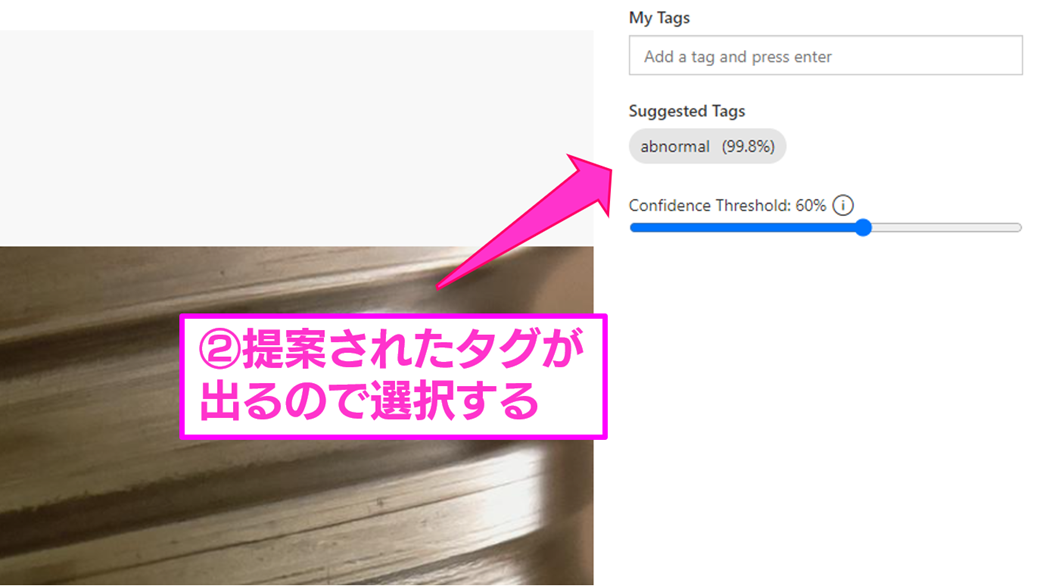This screenshot has width=1049, height=586.
Task: Focus the Add a tag input field
Action: [x=826, y=56]
